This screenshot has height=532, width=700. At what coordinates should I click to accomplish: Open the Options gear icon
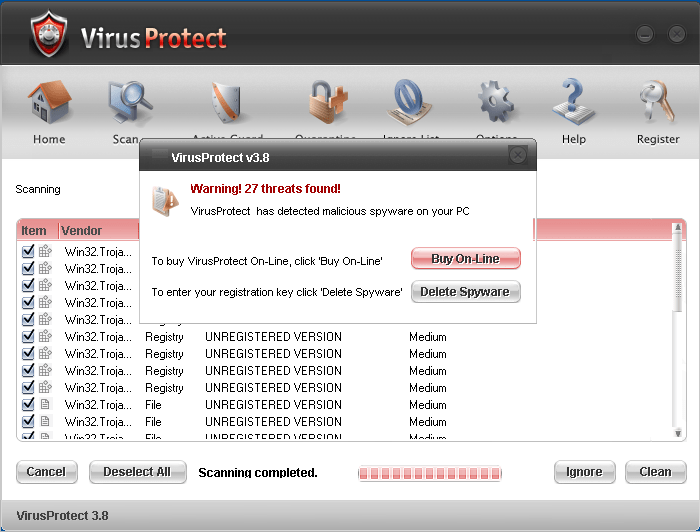point(496,104)
